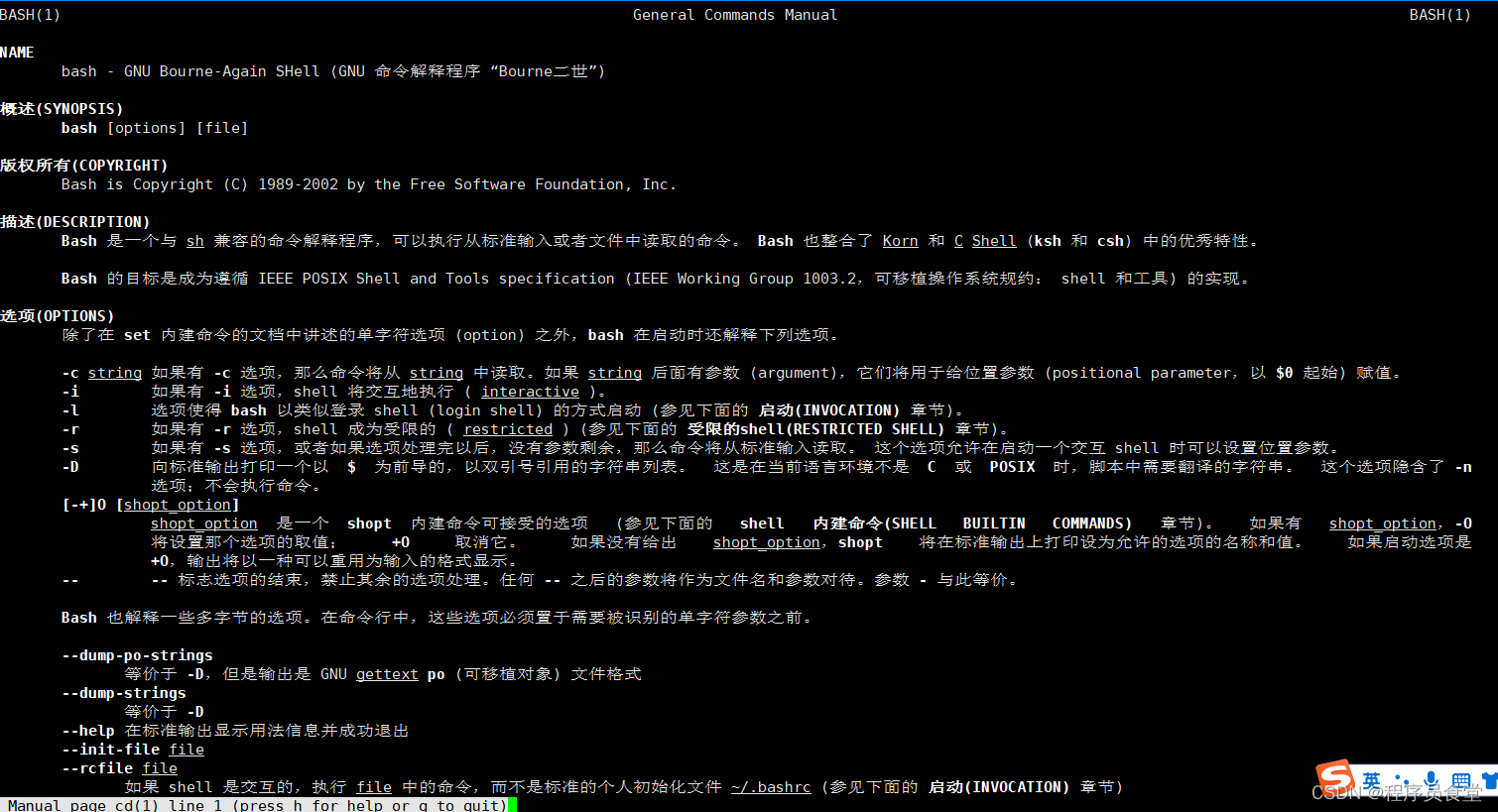Follow the "Korn" hyperlink

pos(899,240)
